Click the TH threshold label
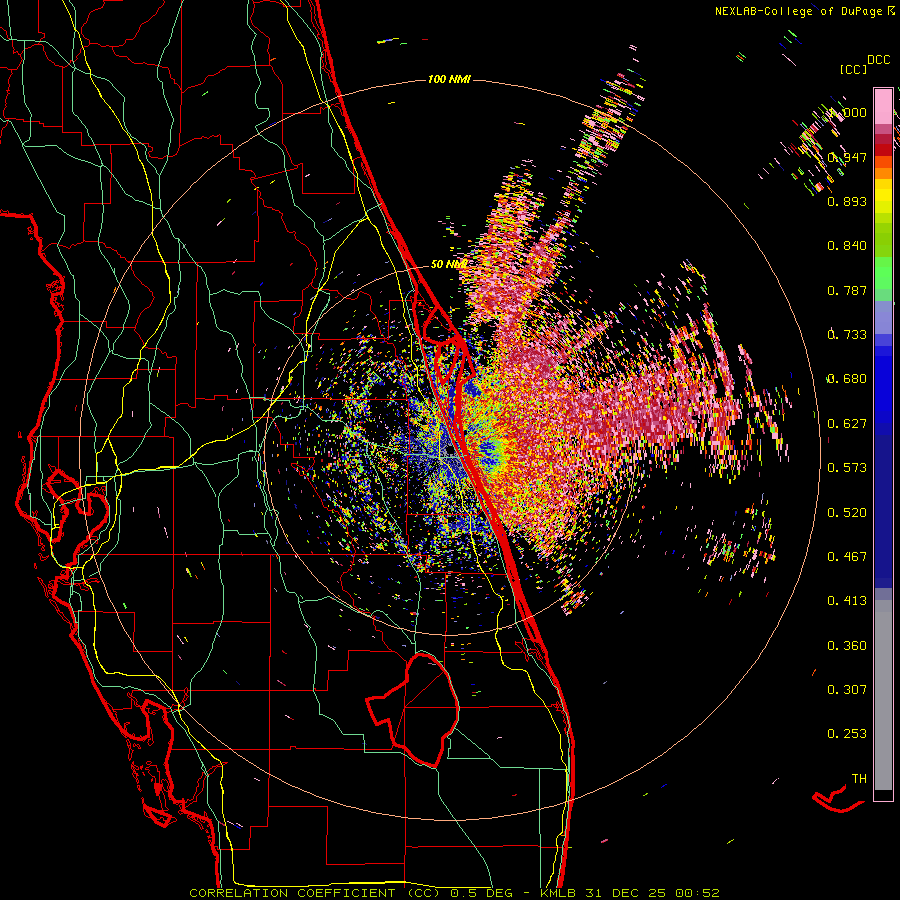The height and width of the screenshot is (900, 900). 859,778
